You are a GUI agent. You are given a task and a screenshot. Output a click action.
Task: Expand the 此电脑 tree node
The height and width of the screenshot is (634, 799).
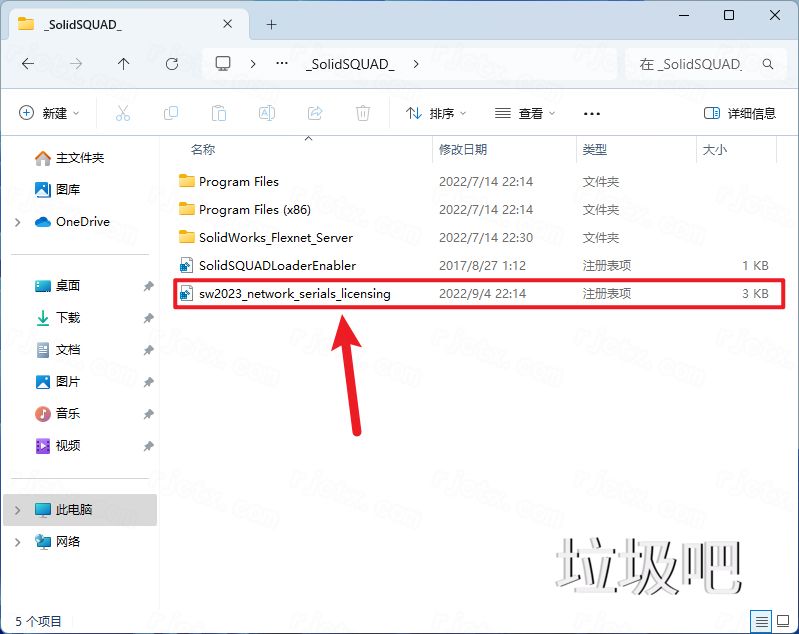point(18,510)
